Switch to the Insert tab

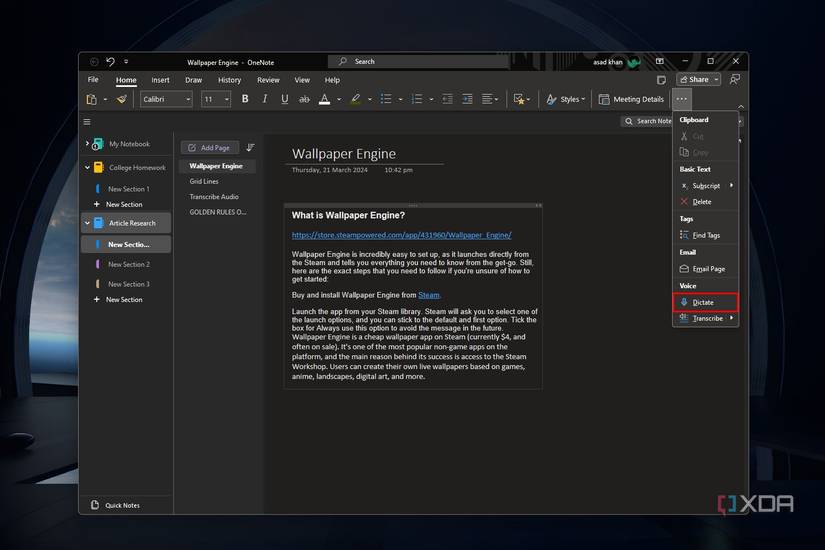pos(160,80)
